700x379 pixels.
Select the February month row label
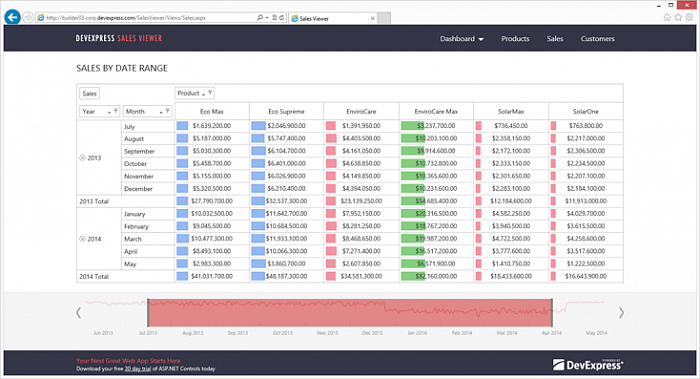point(136,226)
